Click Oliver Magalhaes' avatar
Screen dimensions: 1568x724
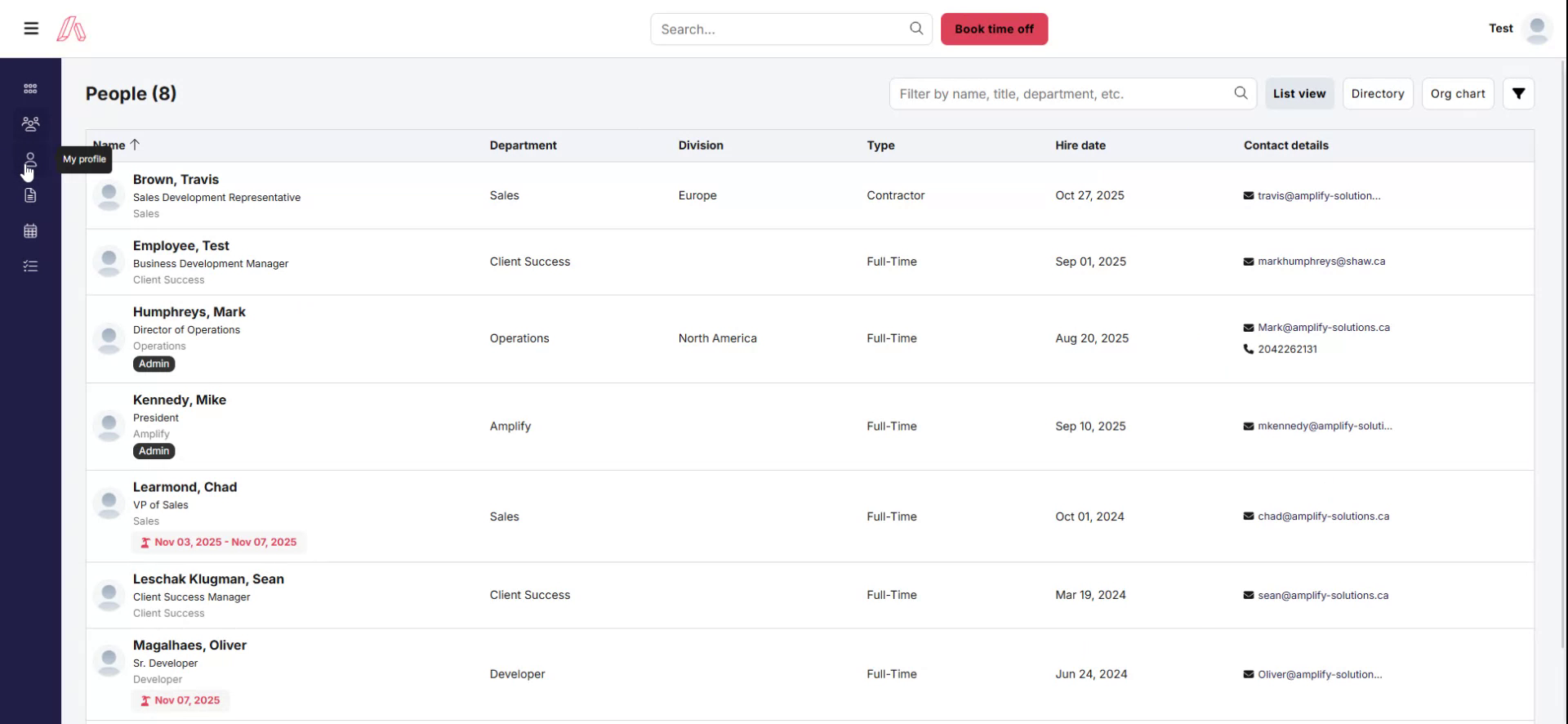pyautogui.click(x=109, y=660)
